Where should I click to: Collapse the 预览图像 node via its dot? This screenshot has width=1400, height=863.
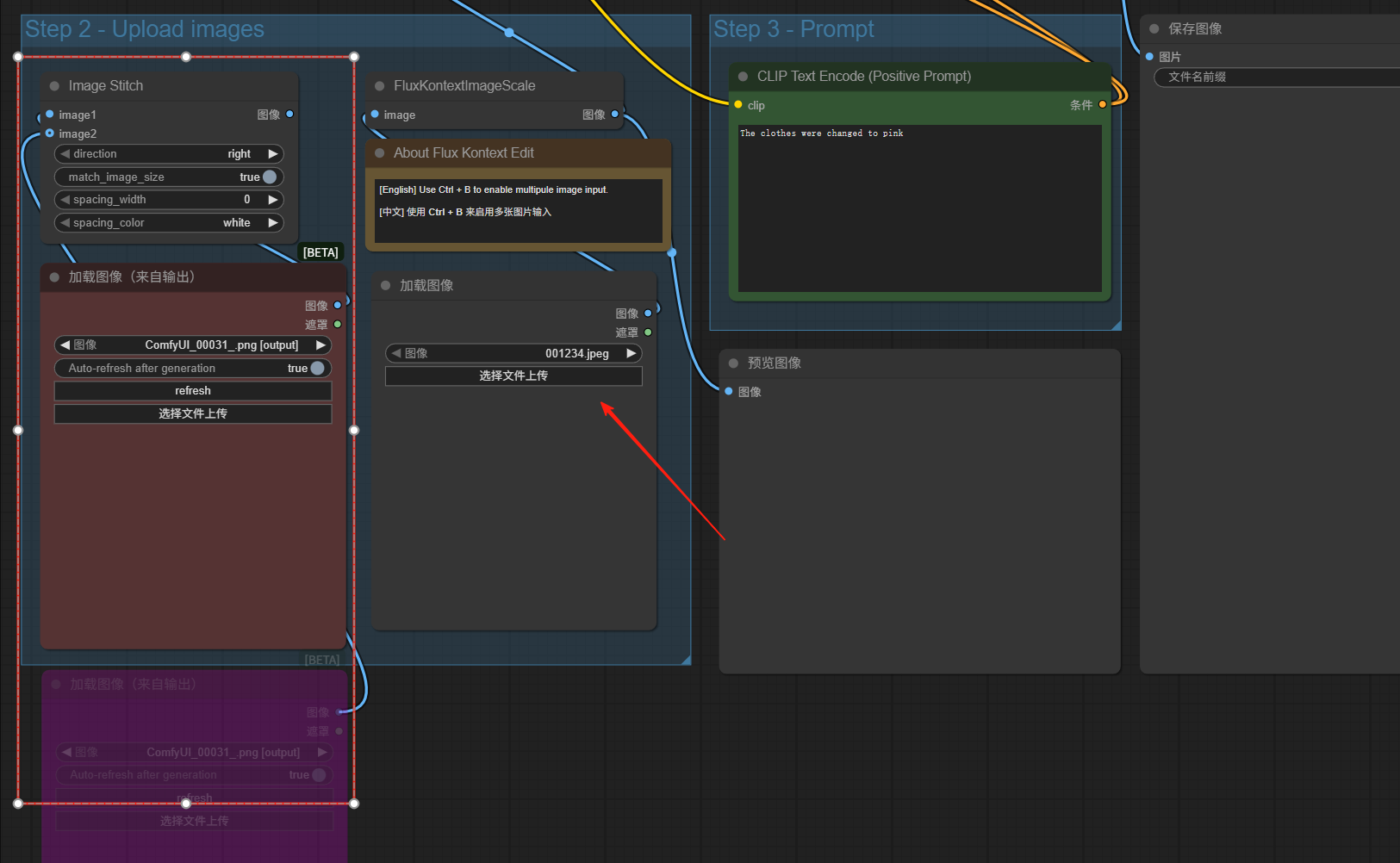[733, 363]
